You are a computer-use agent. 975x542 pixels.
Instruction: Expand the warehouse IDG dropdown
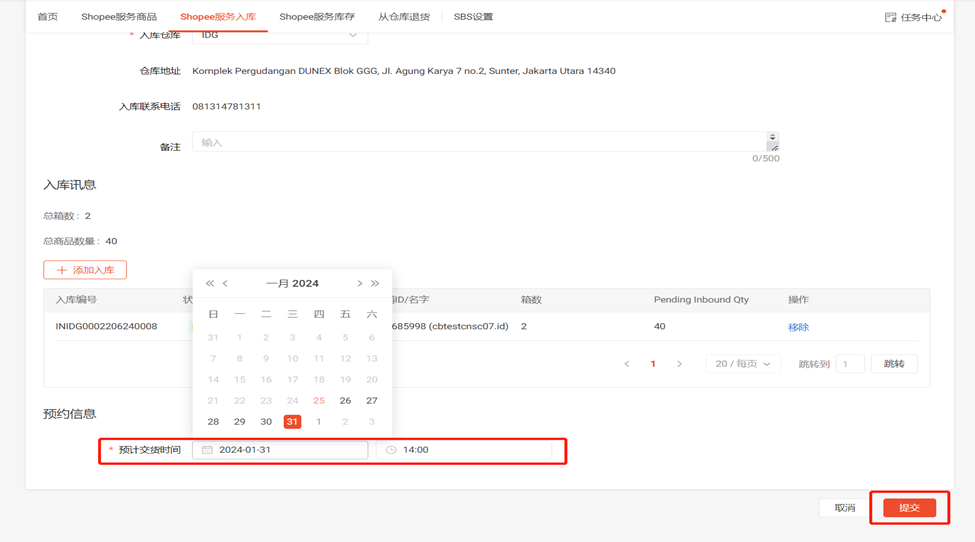pos(352,36)
